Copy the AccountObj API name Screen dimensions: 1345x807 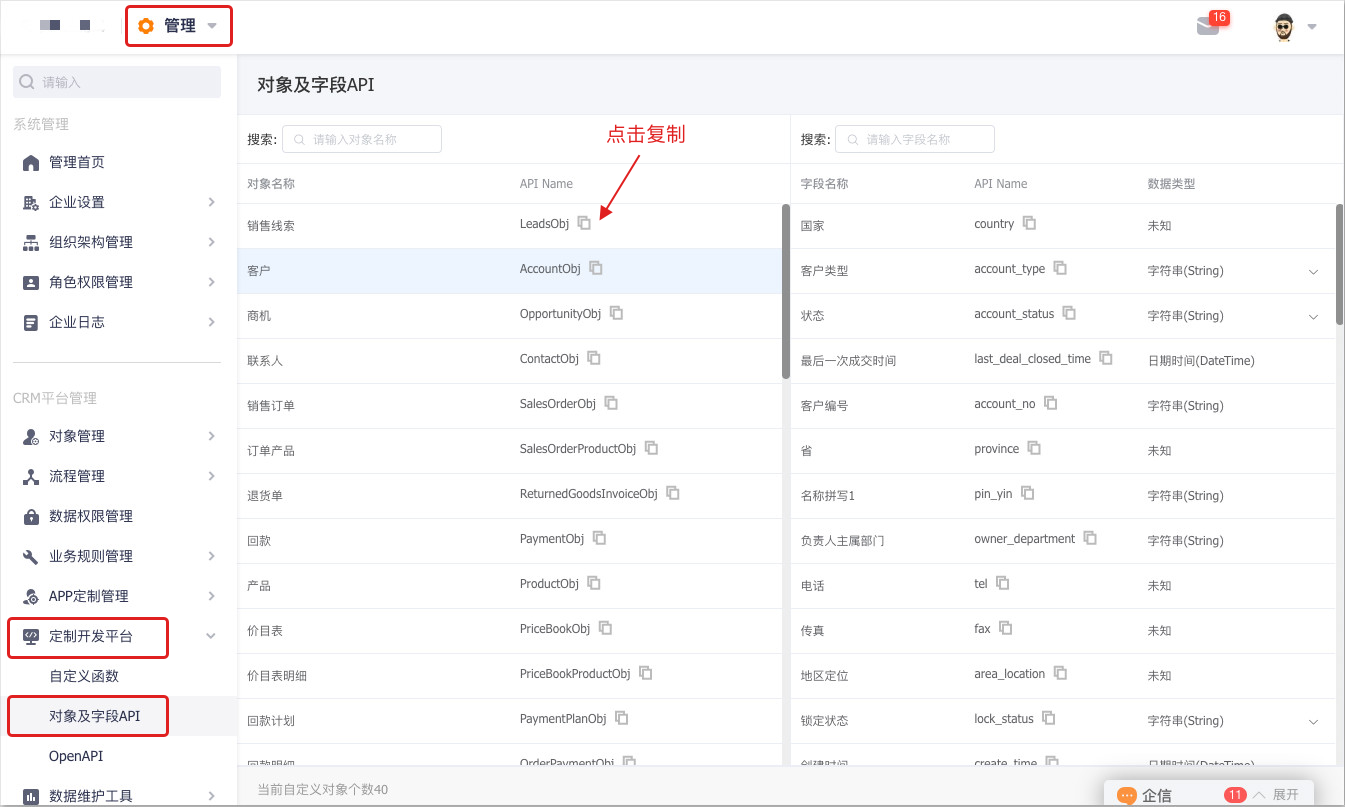596,268
